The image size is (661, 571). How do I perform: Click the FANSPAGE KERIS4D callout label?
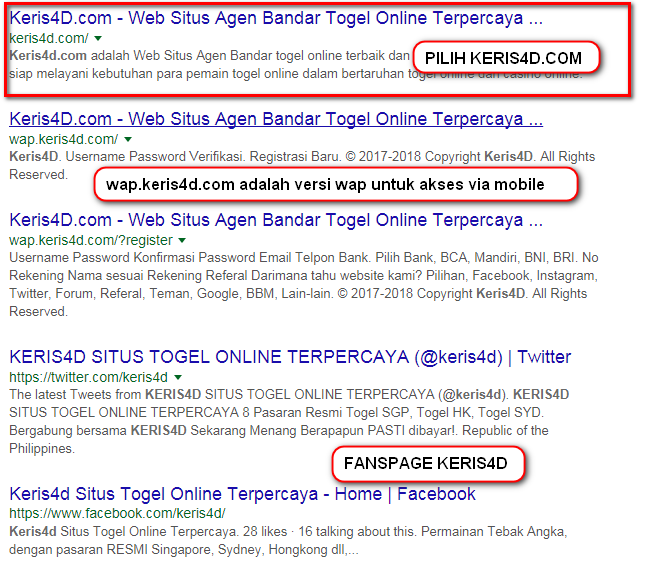[428, 464]
